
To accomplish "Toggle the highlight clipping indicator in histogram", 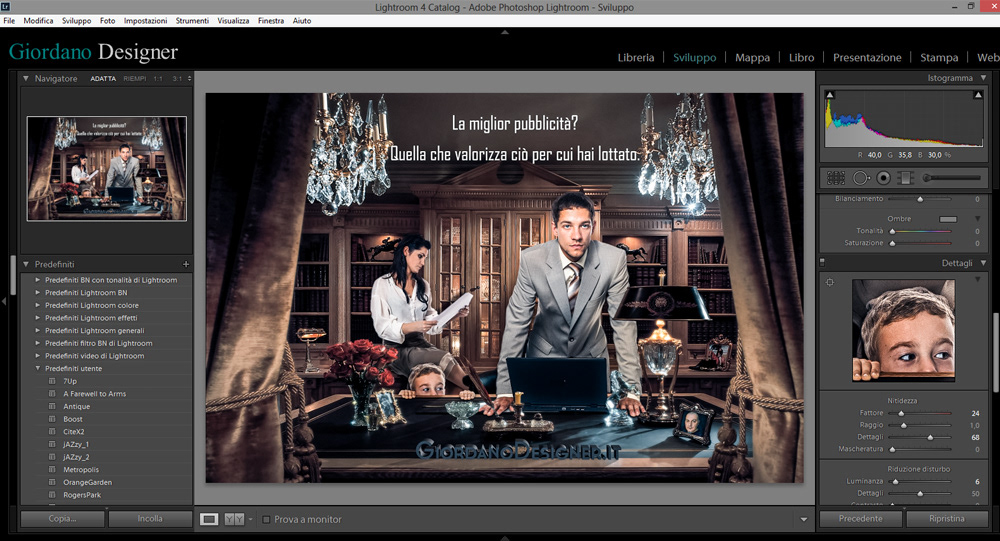I will [x=978, y=94].
